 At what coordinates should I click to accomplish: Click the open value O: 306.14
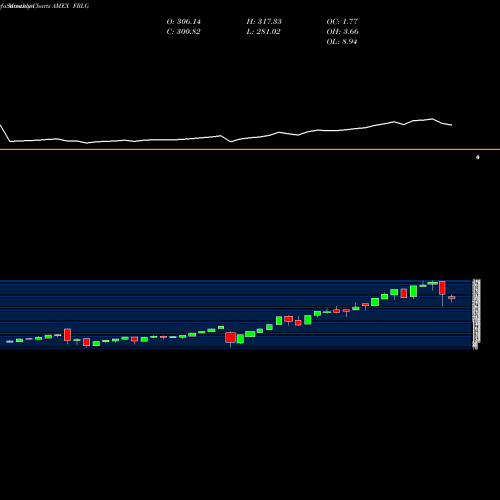point(184,22)
